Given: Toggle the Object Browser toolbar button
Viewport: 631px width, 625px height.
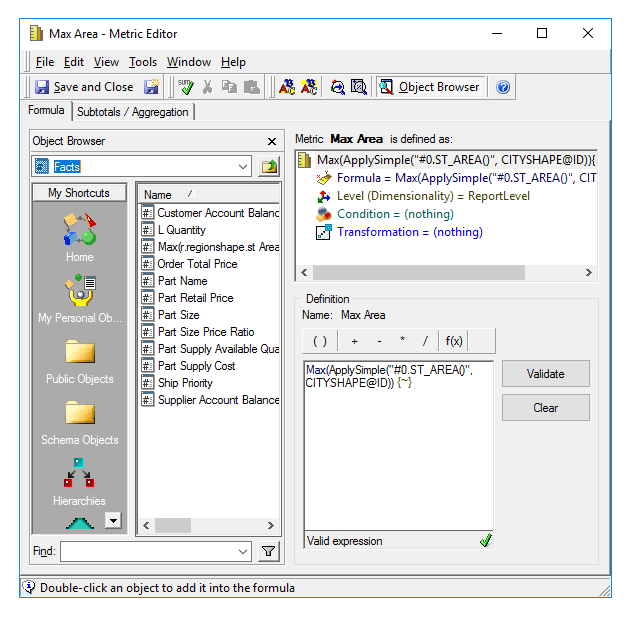Looking at the screenshot, I should (x=431, y=87).
